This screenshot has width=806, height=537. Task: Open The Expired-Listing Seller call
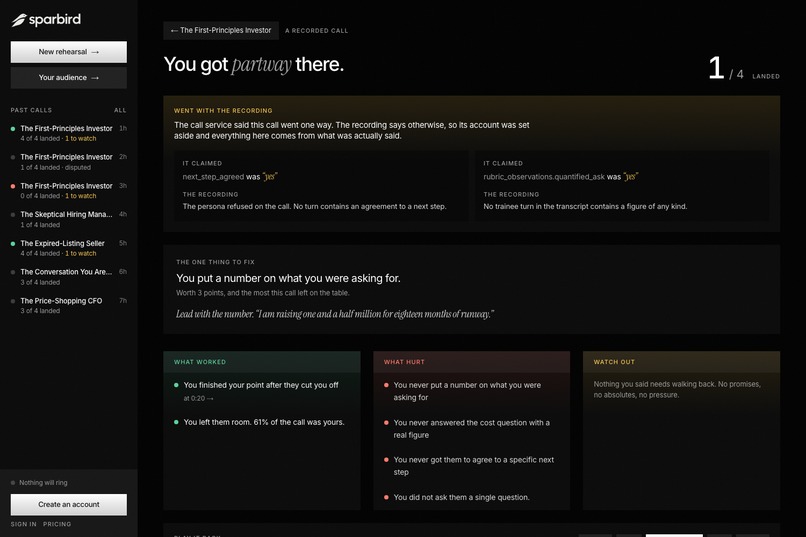click(x=68, y=248)
